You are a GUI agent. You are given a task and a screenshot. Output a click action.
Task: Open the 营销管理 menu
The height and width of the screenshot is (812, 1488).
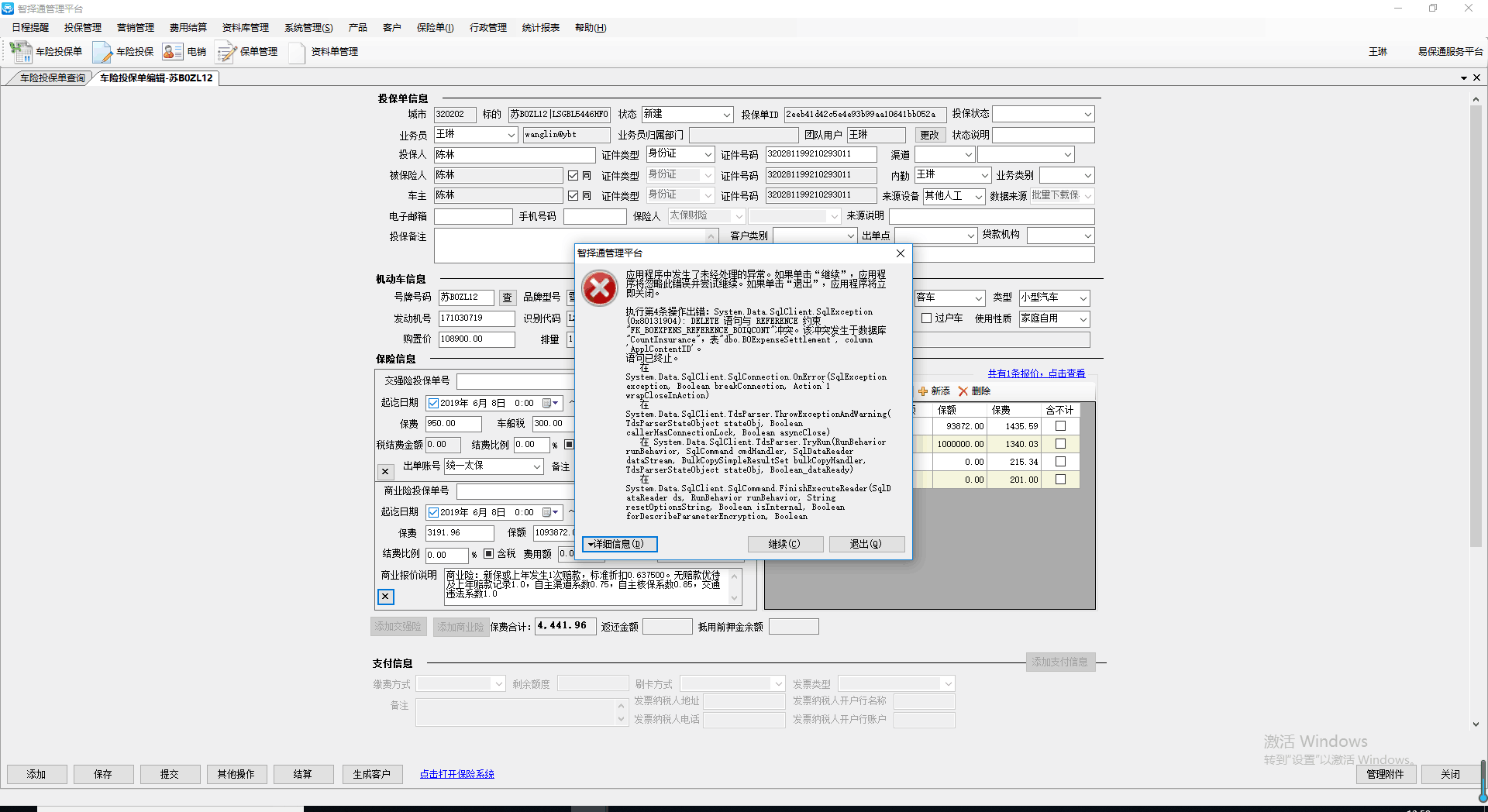[x=135, y=28]
